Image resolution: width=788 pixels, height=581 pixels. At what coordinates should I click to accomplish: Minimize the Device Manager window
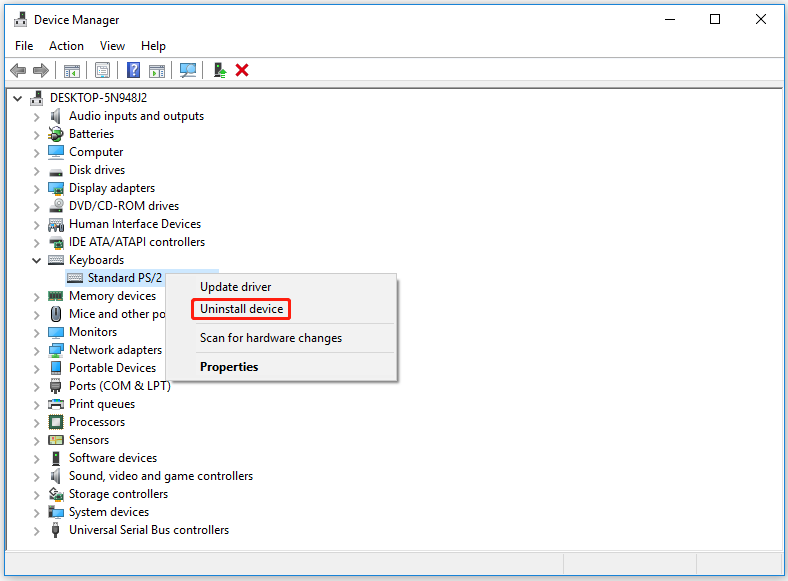670,20
